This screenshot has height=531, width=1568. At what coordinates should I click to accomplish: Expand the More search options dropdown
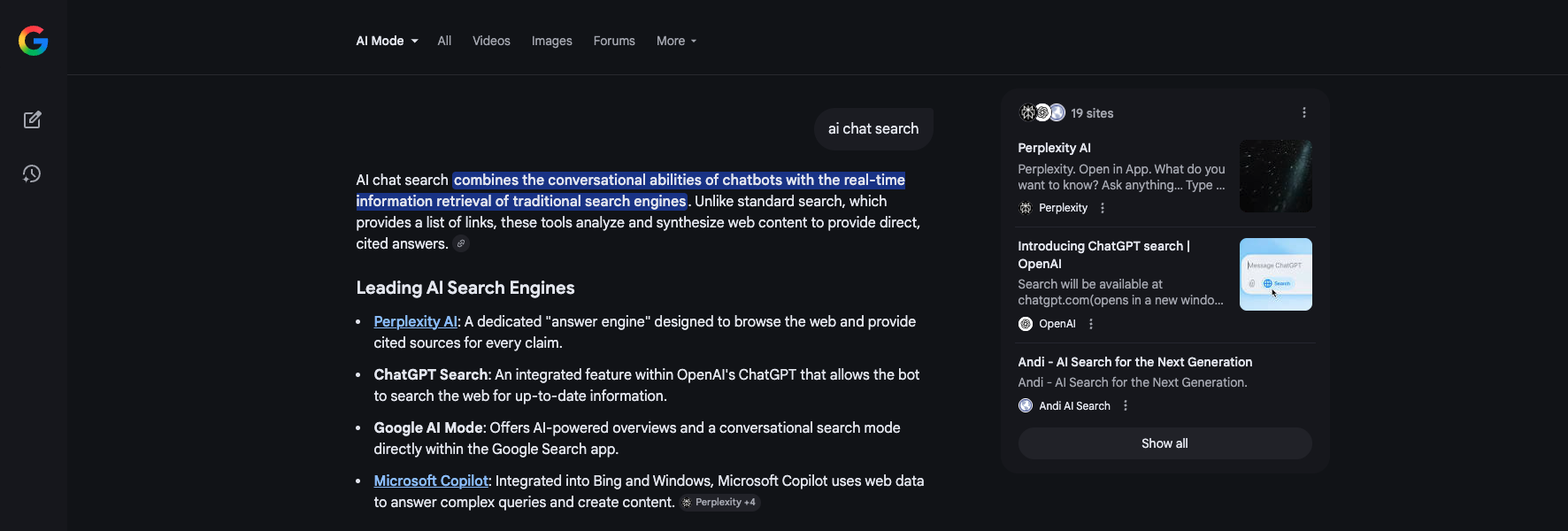click(x=675, y=41)
